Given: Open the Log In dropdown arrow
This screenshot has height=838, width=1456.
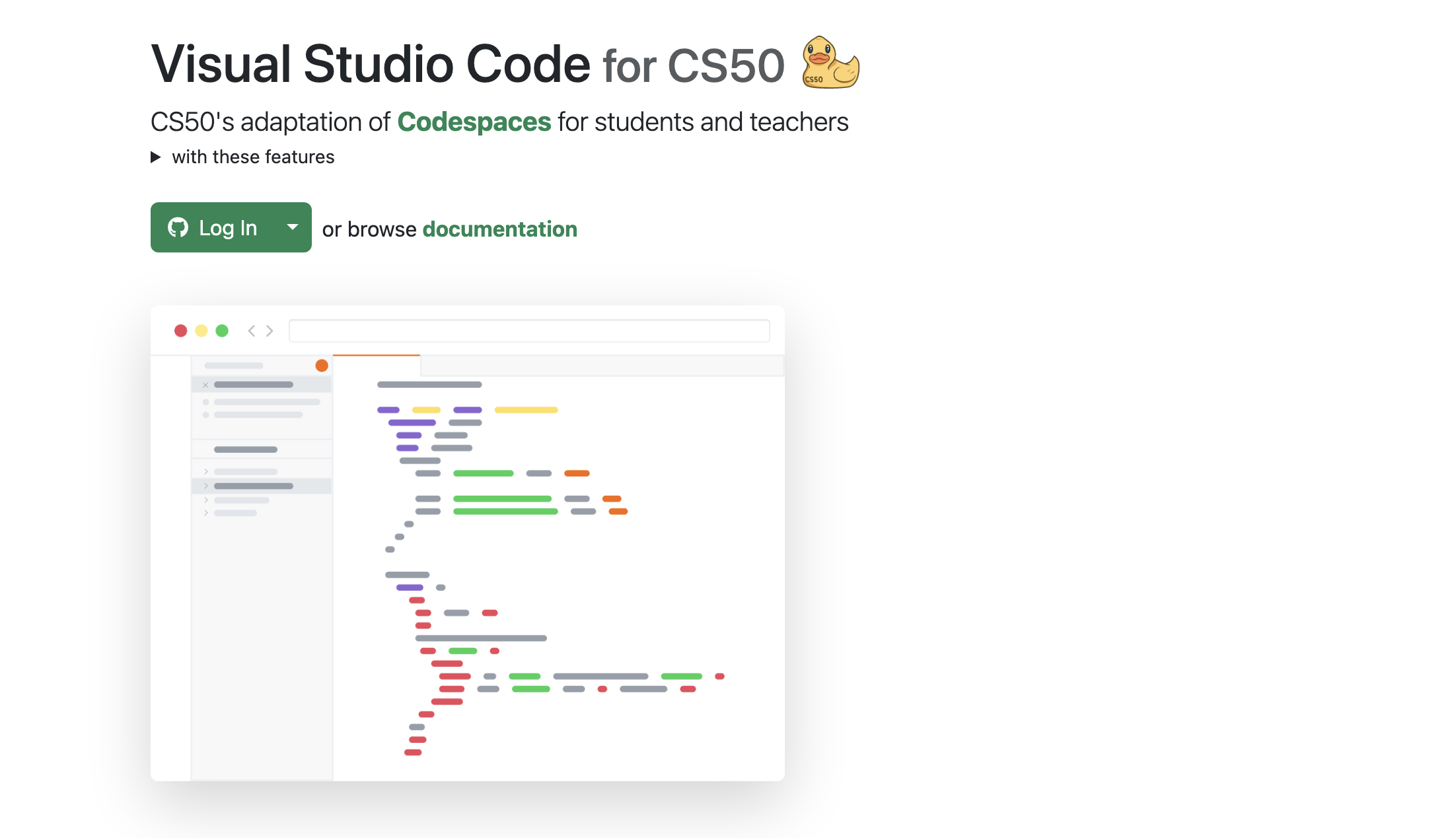Looking at the screenshot, I should click(293, 227).
